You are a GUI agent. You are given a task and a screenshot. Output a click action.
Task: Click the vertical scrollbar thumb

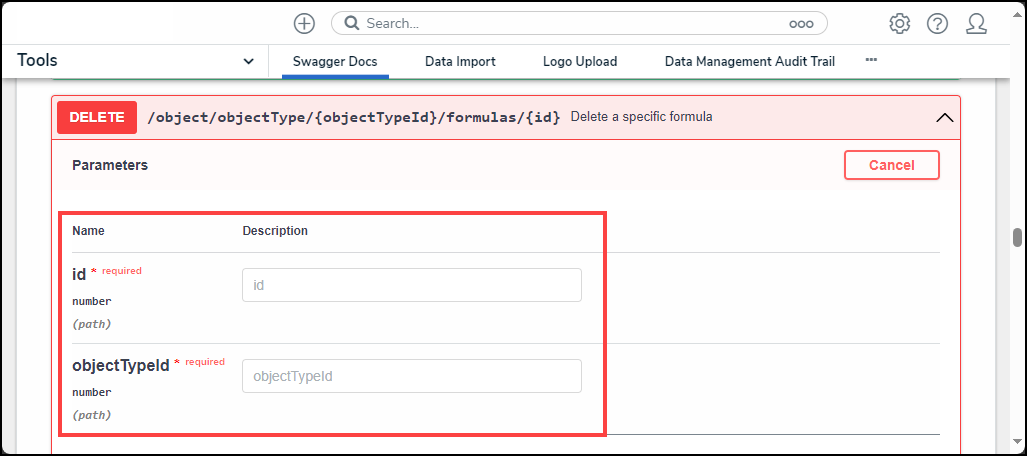point(1017,237)
